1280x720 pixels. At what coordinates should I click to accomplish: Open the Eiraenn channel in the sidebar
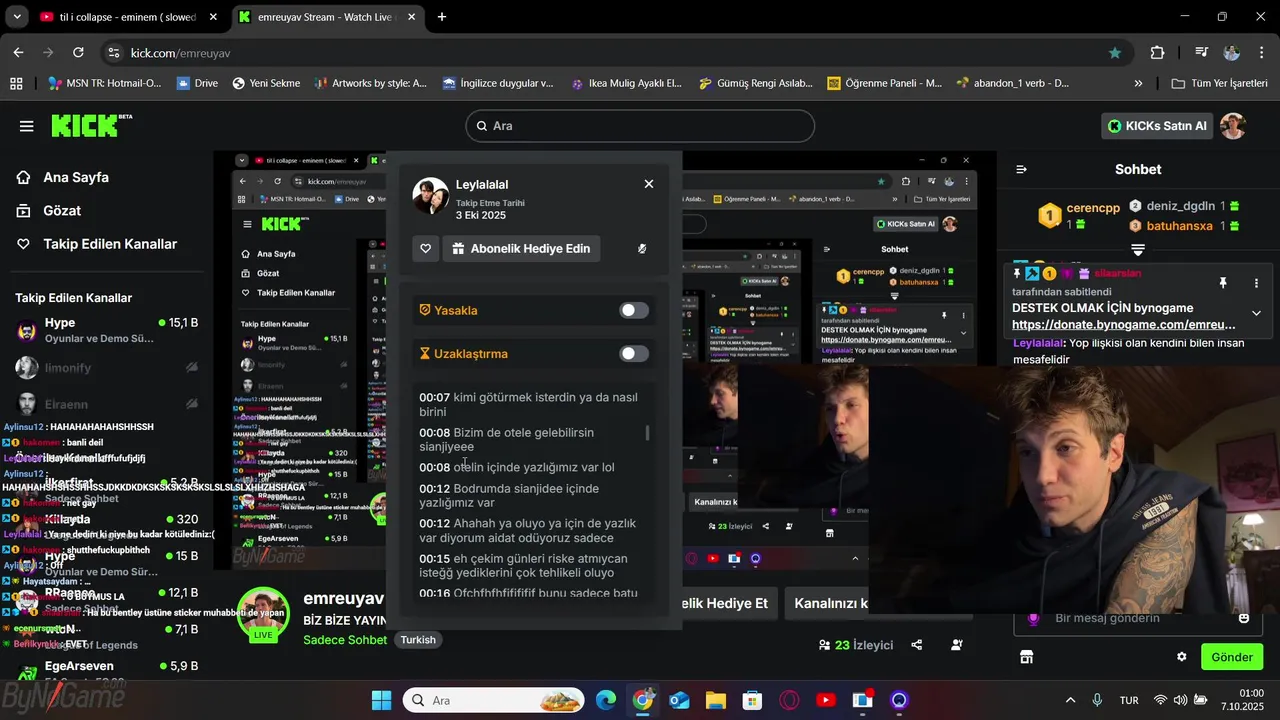(105, 404)
